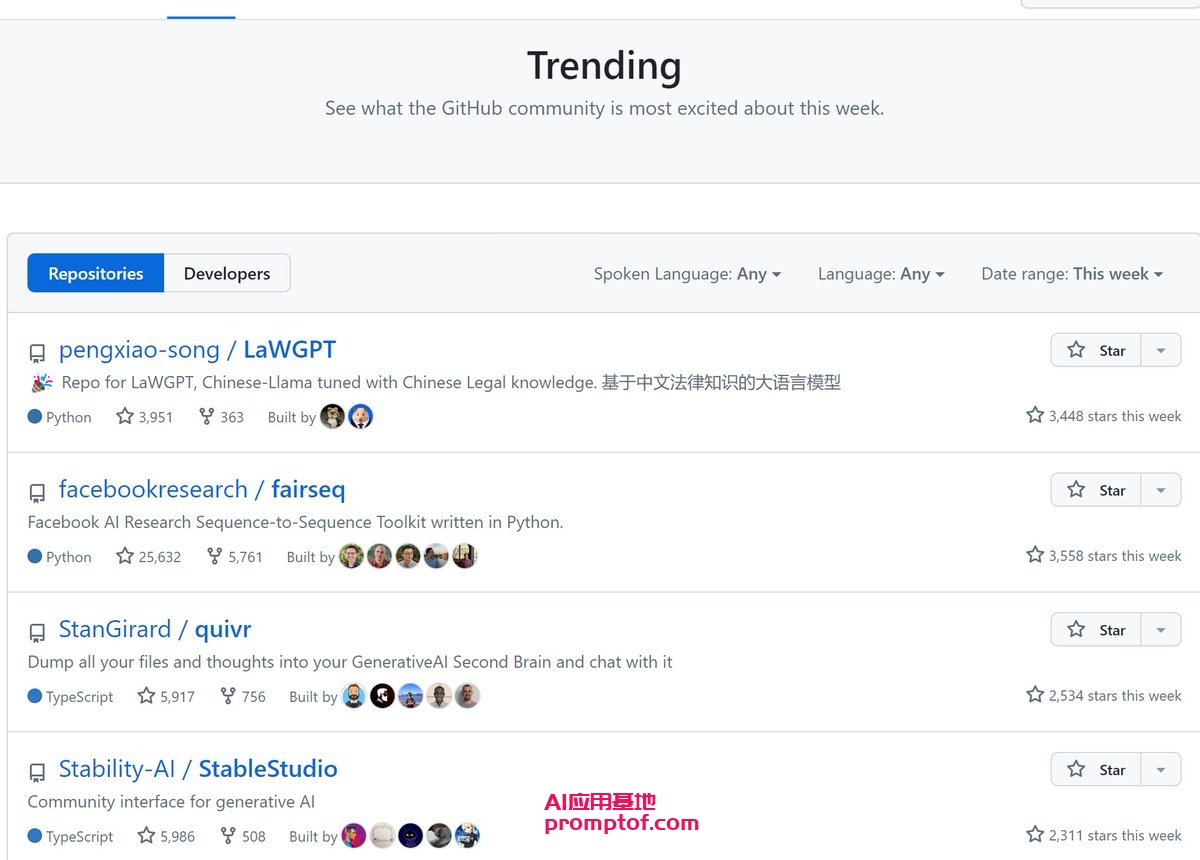The image size is (1200, 860).
Task: Open the forks count of StableStudio
Action: coord(243,836)
